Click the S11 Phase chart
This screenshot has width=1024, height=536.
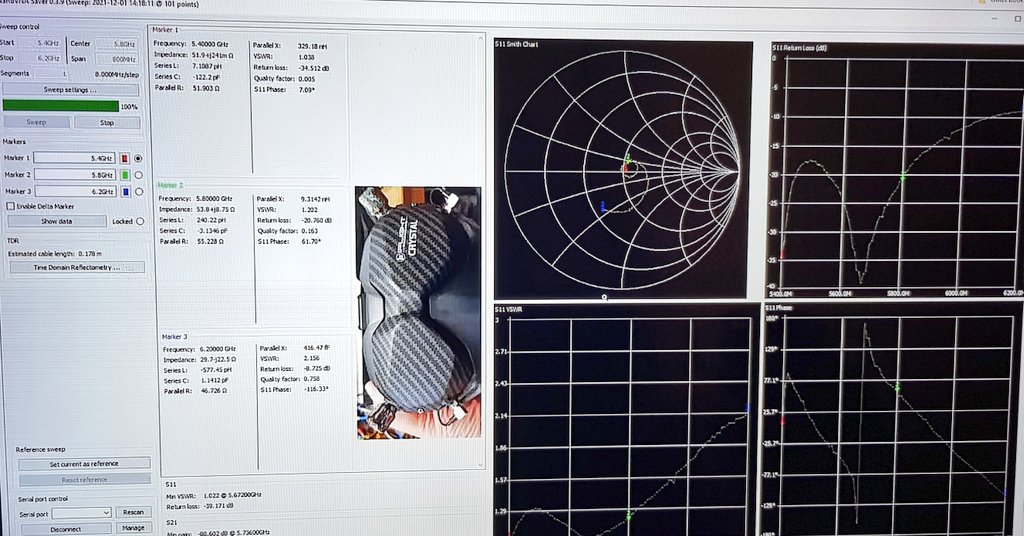[893, 419]
